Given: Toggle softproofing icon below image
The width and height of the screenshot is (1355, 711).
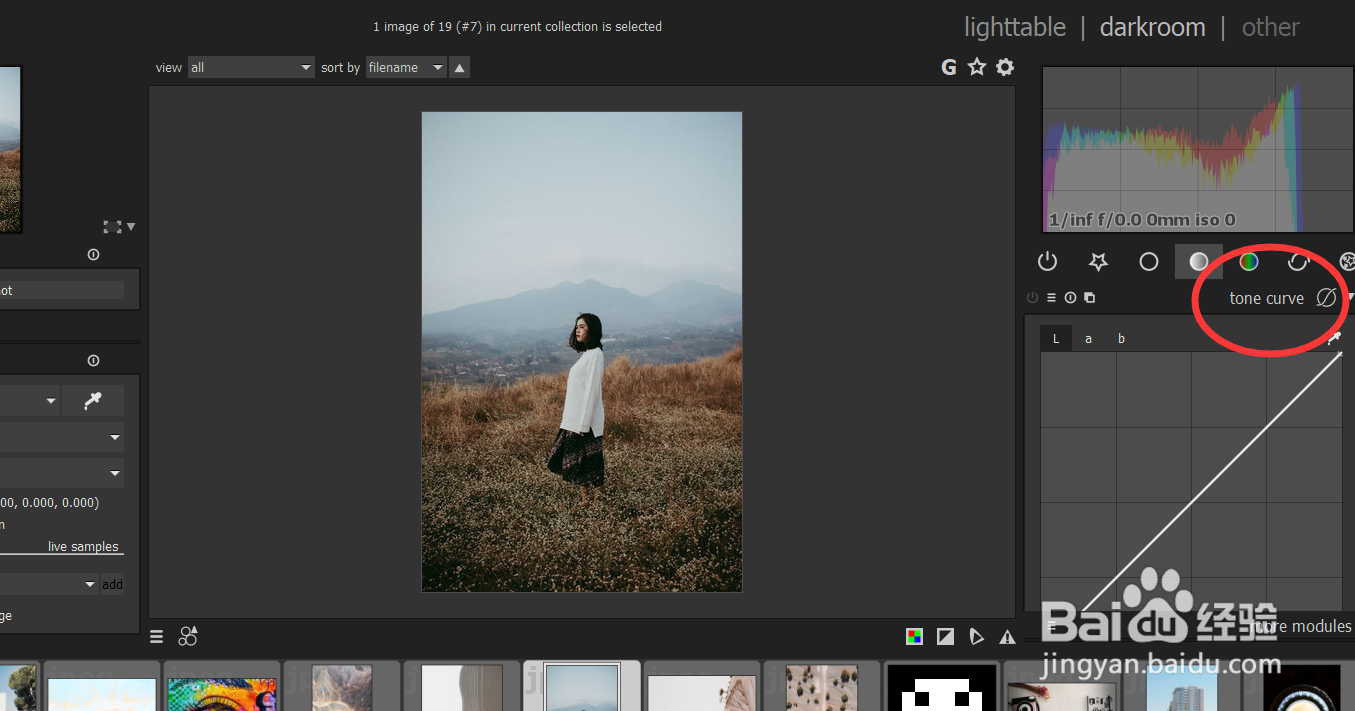Looking at the screenshot, I should [977, 637].
